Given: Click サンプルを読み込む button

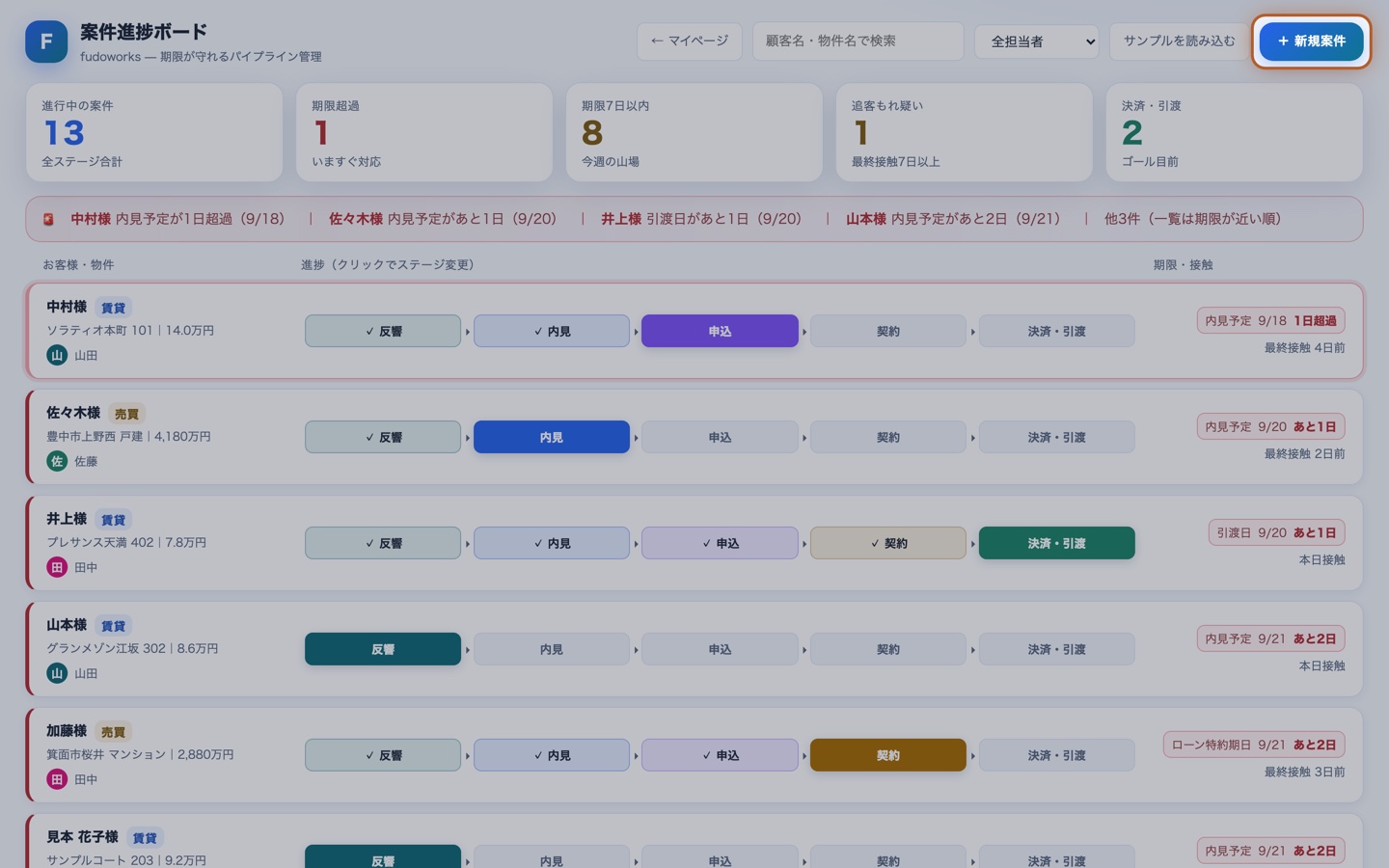Looking at the screenshot, I should 1179,41.
